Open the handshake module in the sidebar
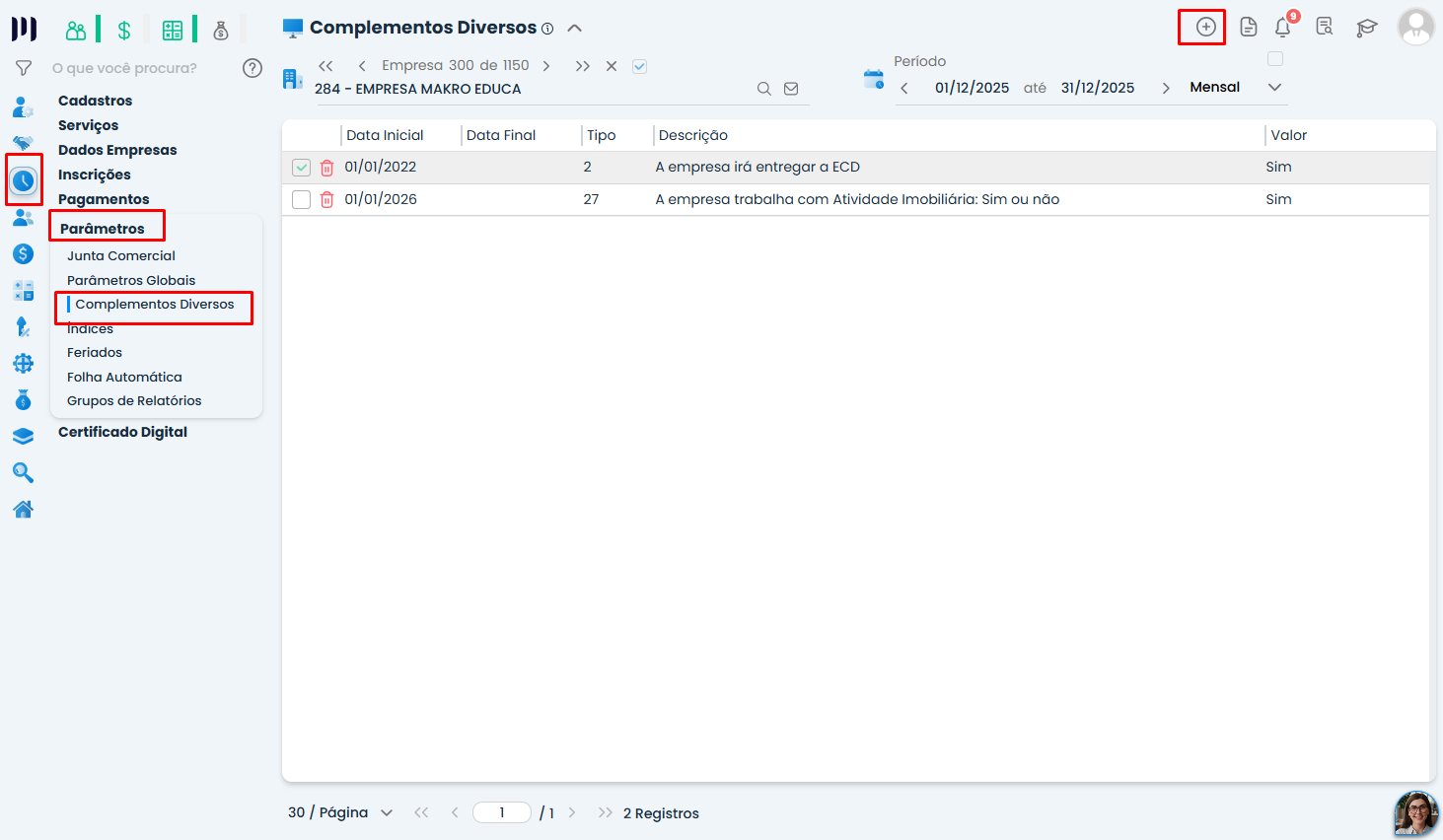 coord(24,144)
